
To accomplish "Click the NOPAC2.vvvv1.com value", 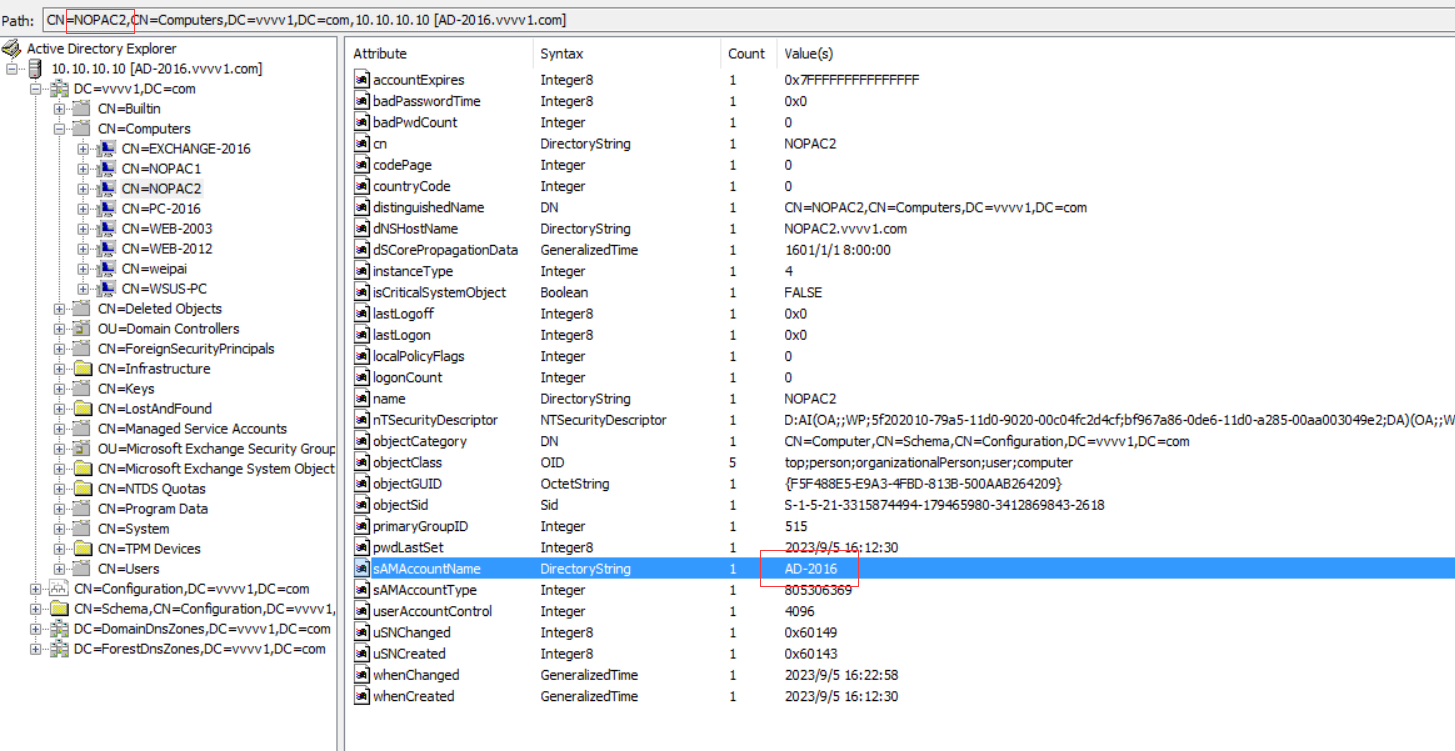I will point(846,229).
